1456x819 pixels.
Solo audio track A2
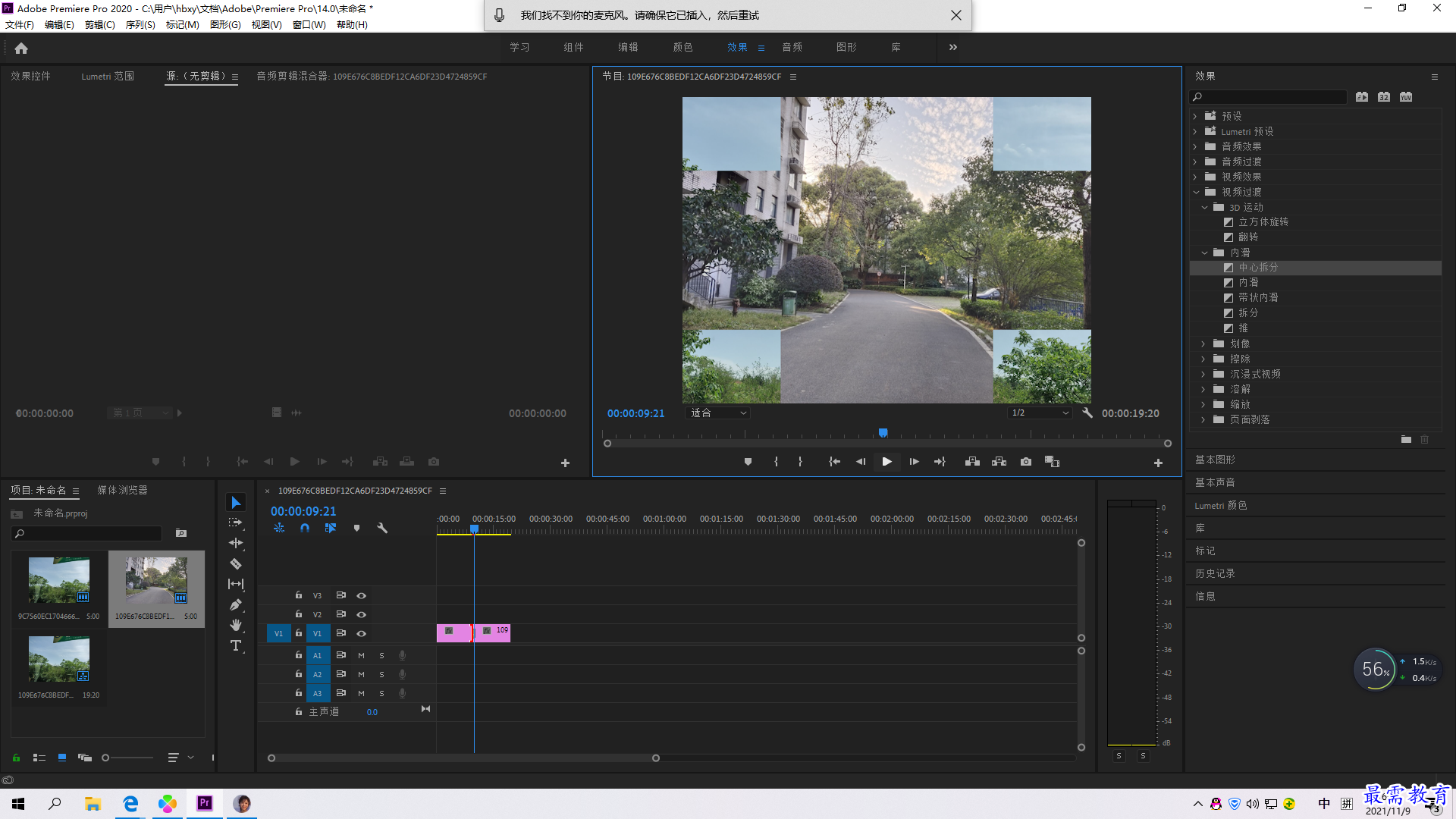(x=381, y=674)
